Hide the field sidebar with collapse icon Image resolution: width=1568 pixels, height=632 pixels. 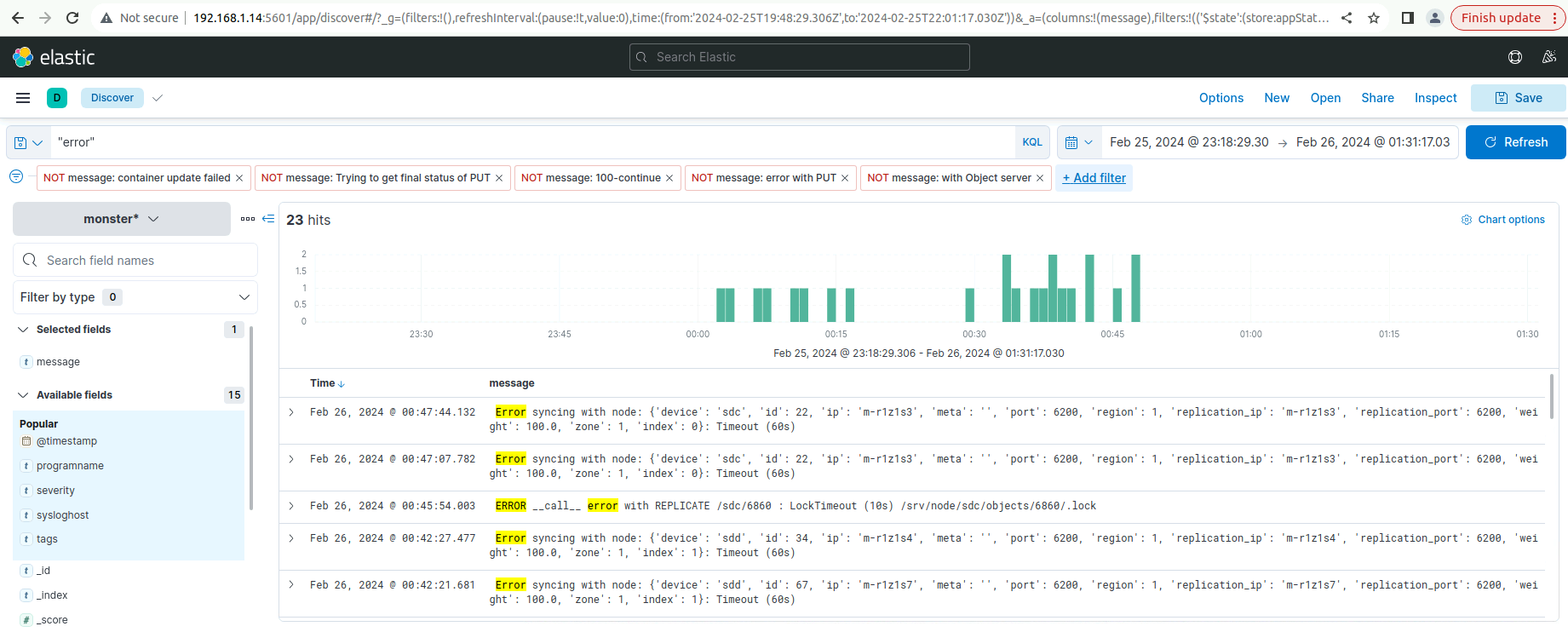click(x=268, y=219)
